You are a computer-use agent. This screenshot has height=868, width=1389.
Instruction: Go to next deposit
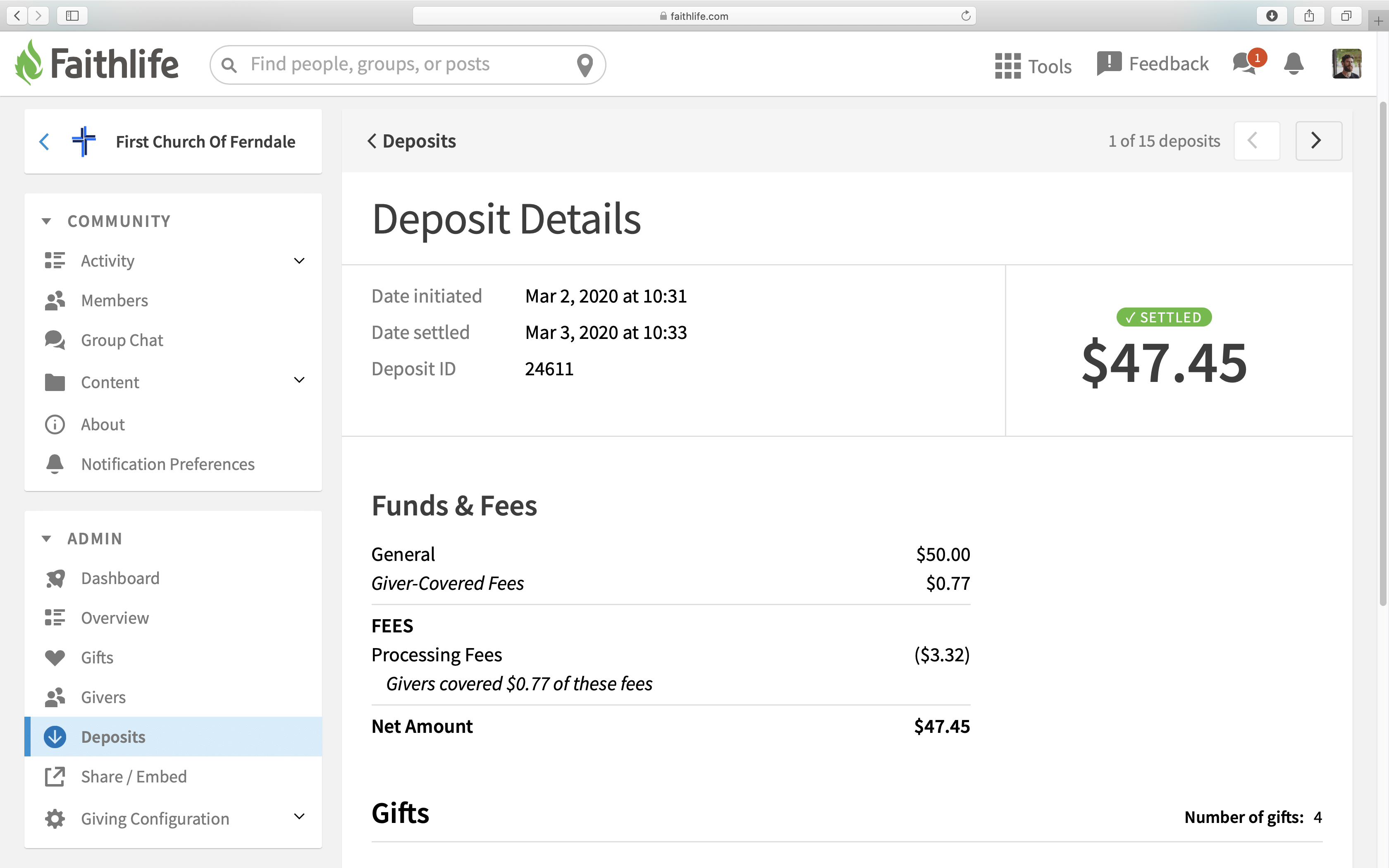[x=1318, y=141]
